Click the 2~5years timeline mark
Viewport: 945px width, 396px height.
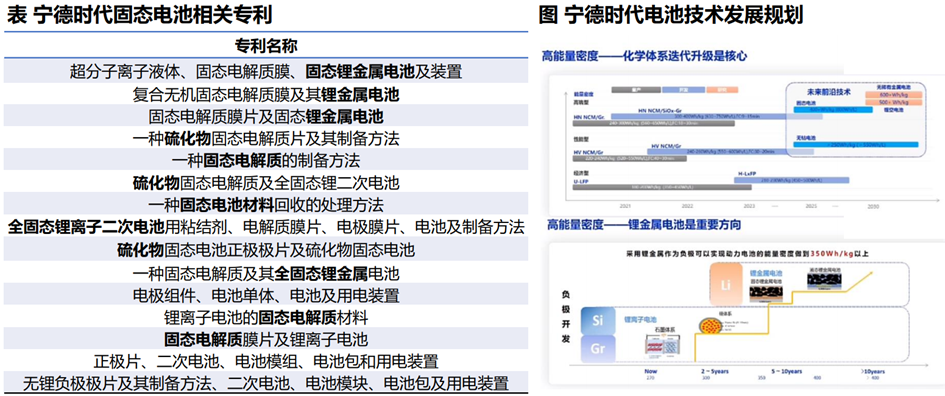click(715, 371)
